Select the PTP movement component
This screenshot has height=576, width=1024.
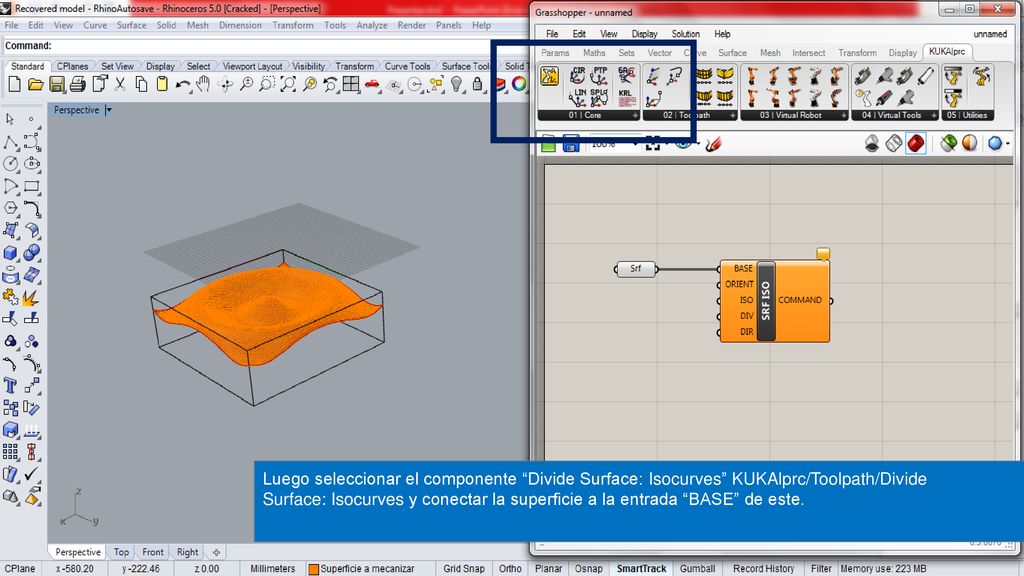click(599, 76)
